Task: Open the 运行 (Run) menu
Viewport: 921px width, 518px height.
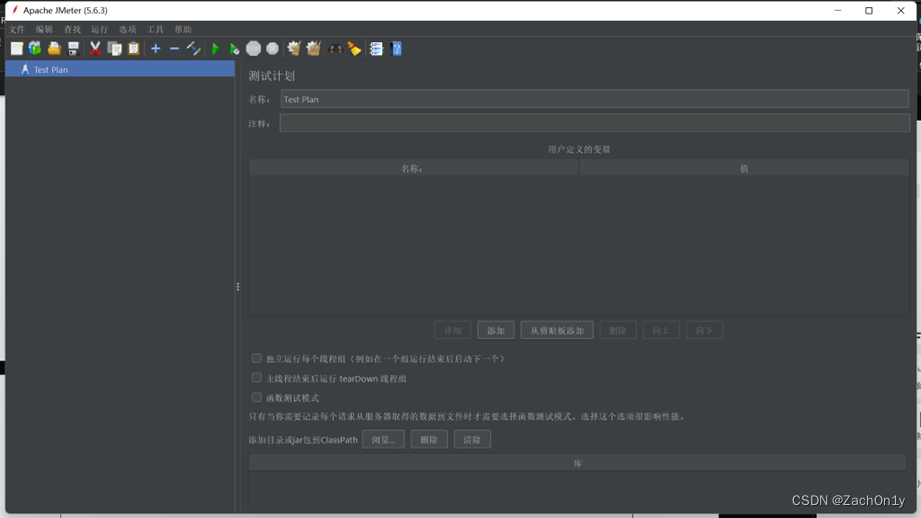Action: (99, 29)
